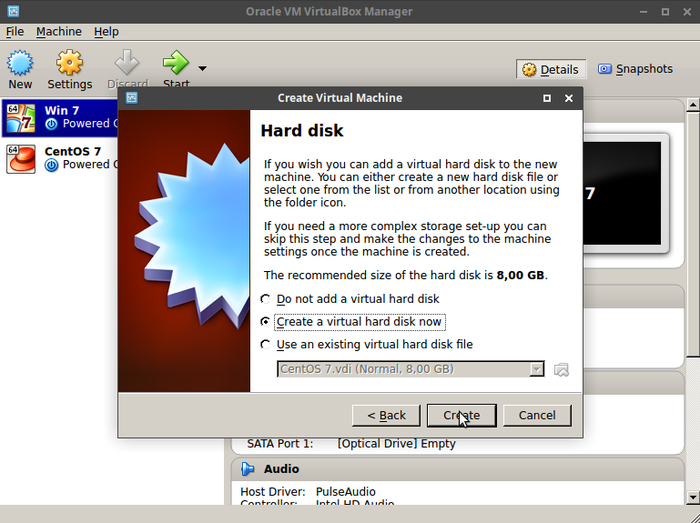
Task: Switch to Snapshots view
Action: click(635, 69)
